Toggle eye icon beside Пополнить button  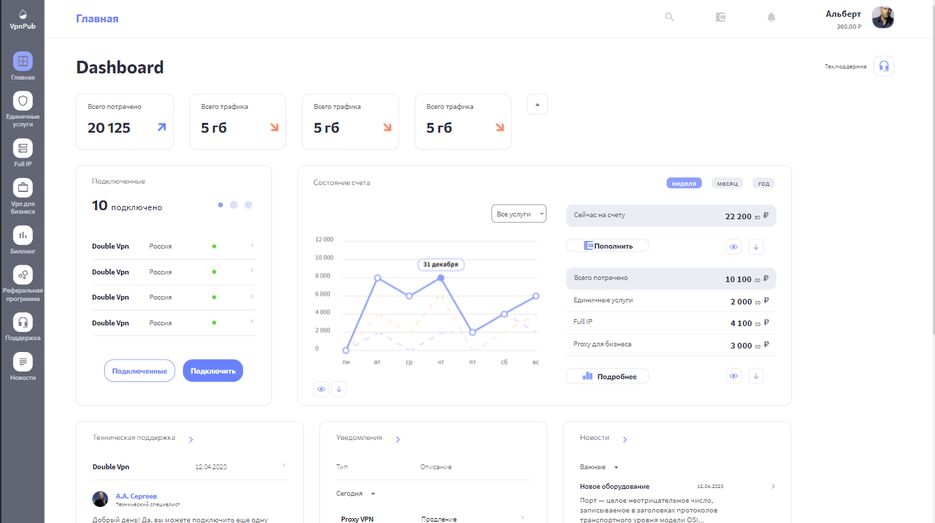pos(733,246)
